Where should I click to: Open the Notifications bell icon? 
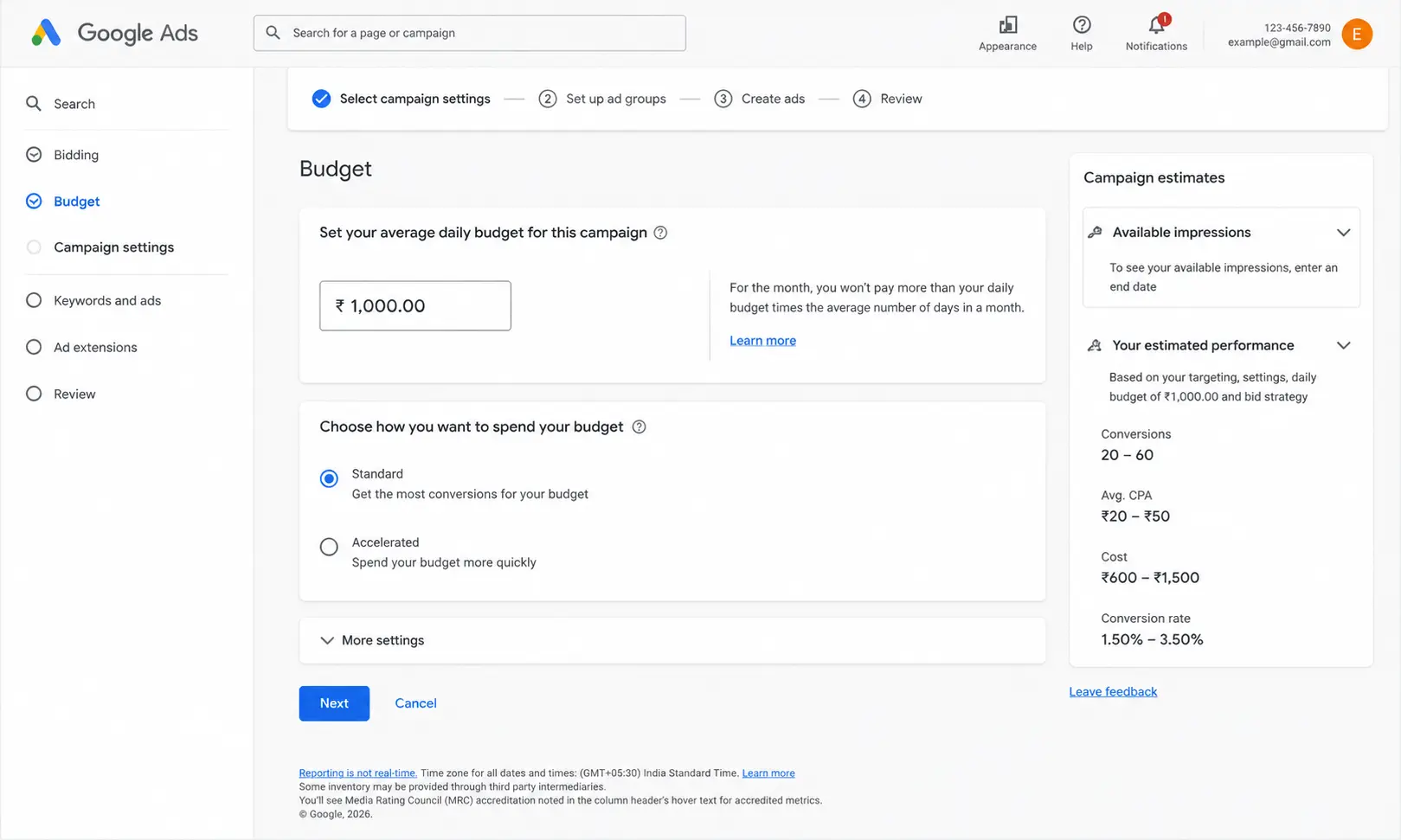click(1156, 24)
